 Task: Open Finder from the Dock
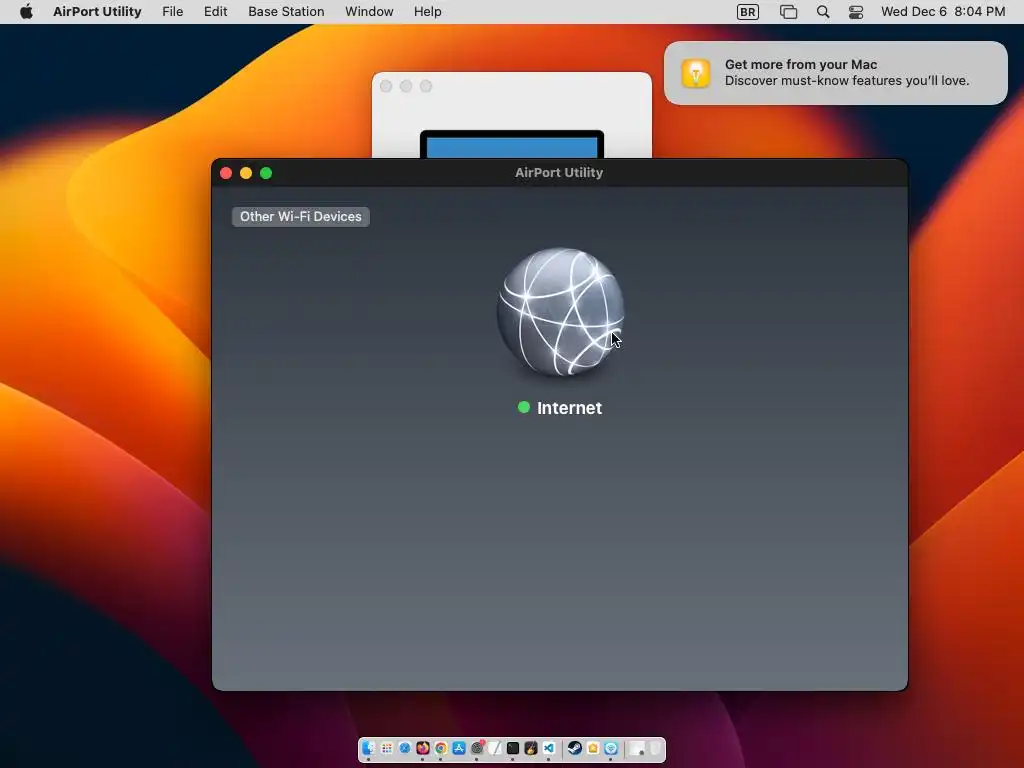tap(368, 748)
